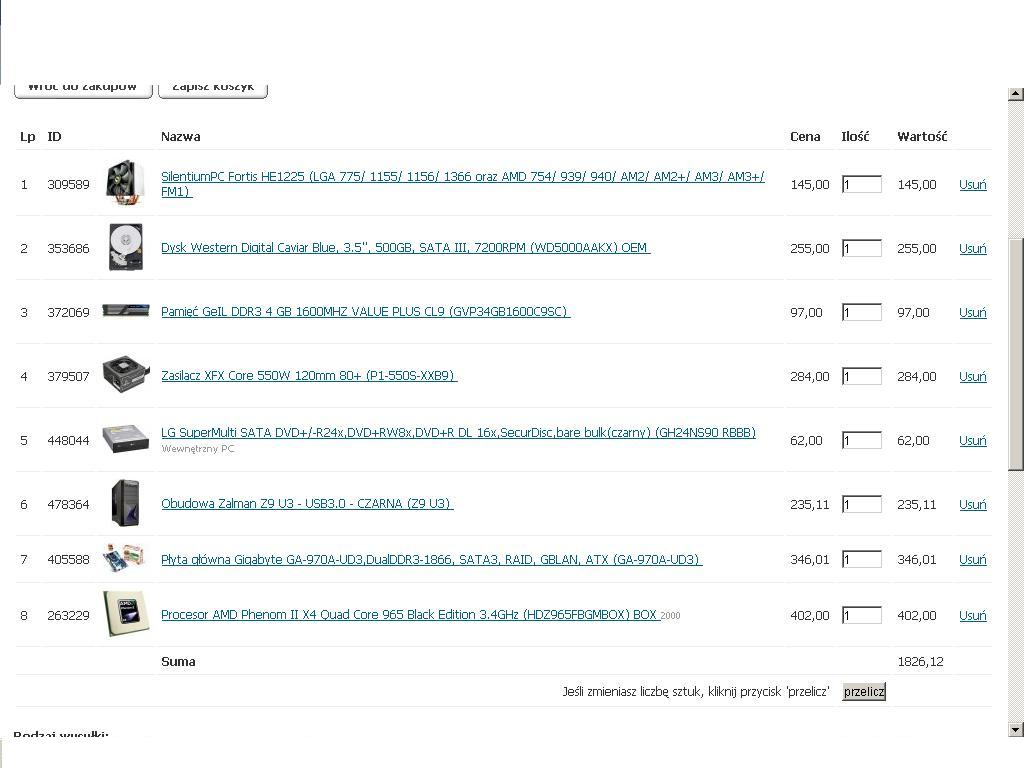Click the total sum 1826,12

pyautogui.click(x=920, y=662)
